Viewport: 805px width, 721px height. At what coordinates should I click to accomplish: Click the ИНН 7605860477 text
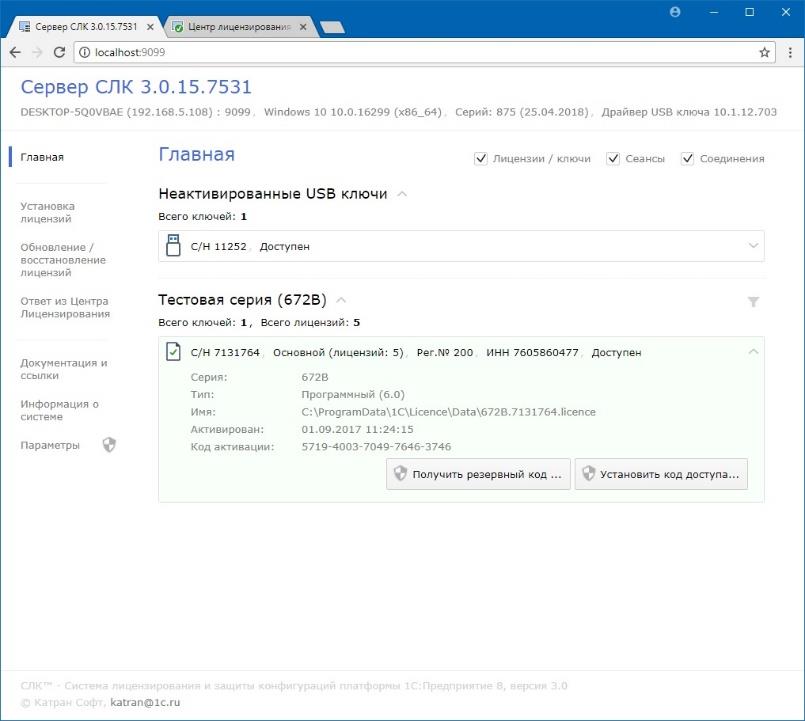point(532,352)
